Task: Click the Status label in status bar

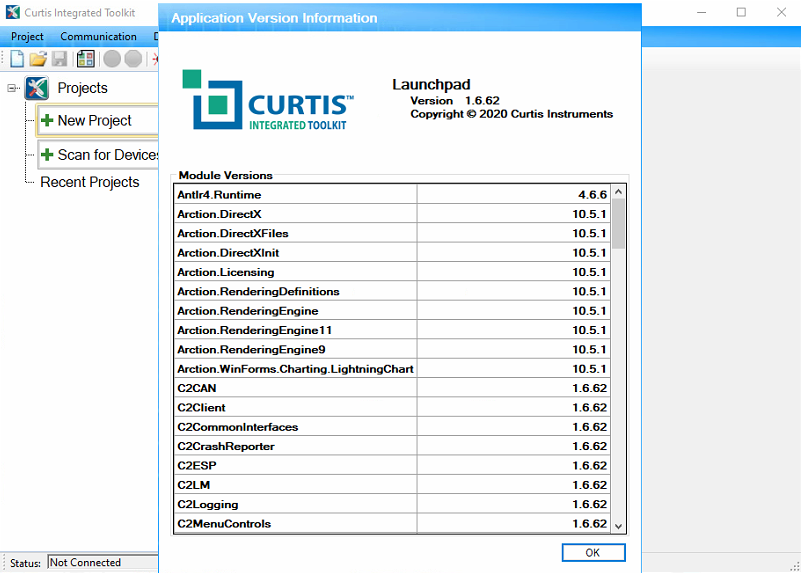Action: tap(25, 563)
